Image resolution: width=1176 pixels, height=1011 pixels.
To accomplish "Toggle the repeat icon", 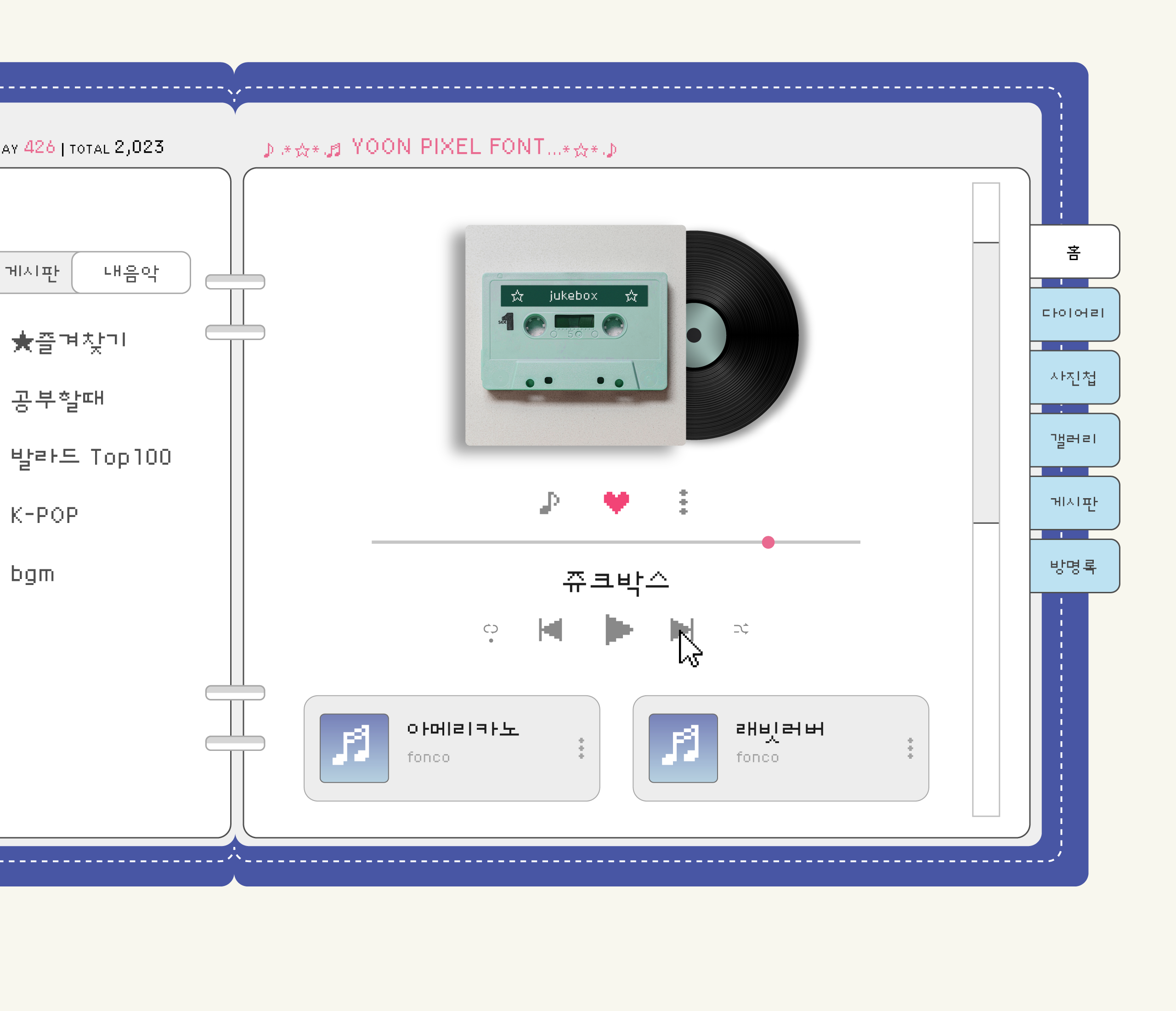I will (x=491, y=631).
